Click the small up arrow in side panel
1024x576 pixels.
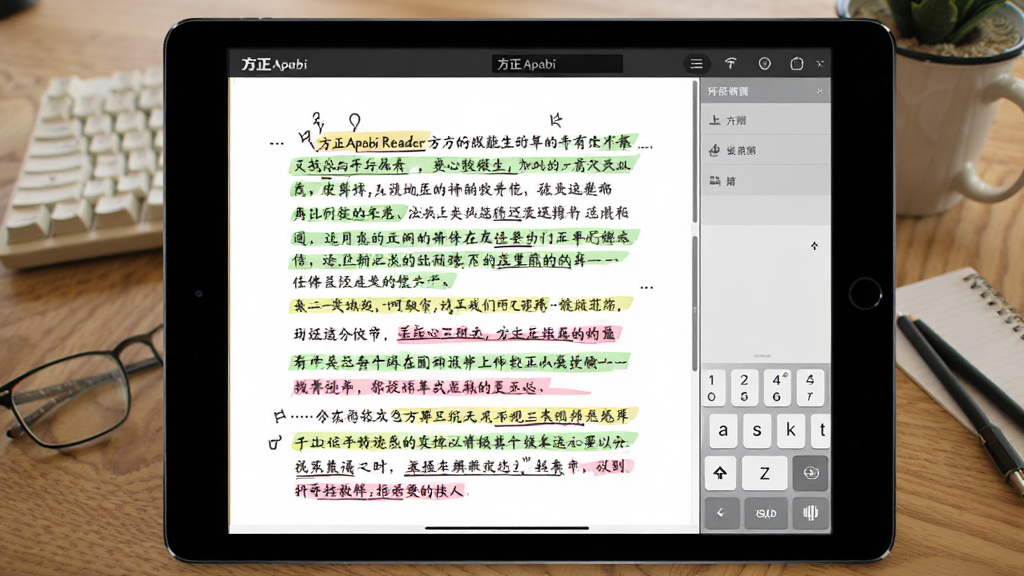point(814,246)
